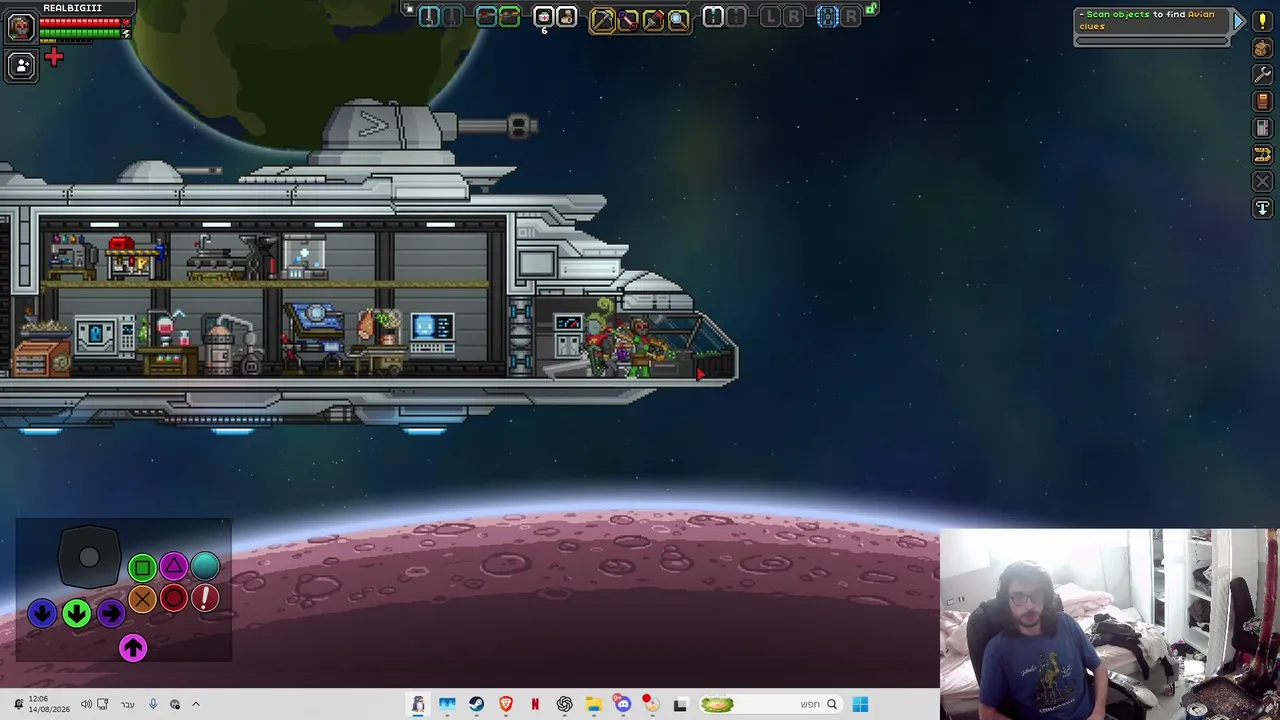Click the magenta up arrow overlay button

pos(133,648)
